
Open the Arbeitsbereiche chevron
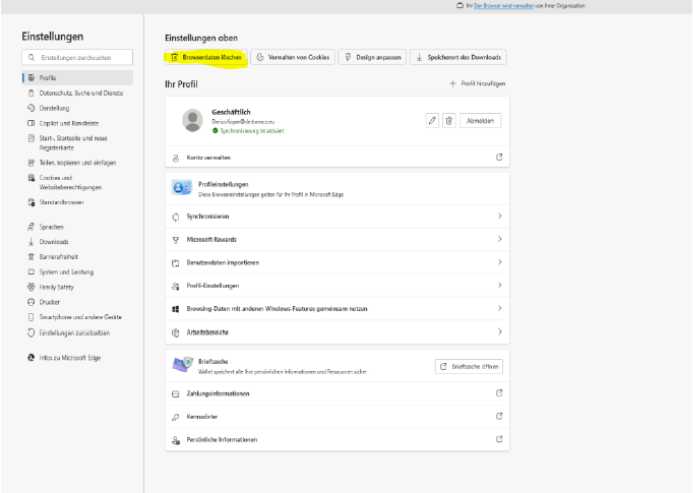click(x=498, y=330)
